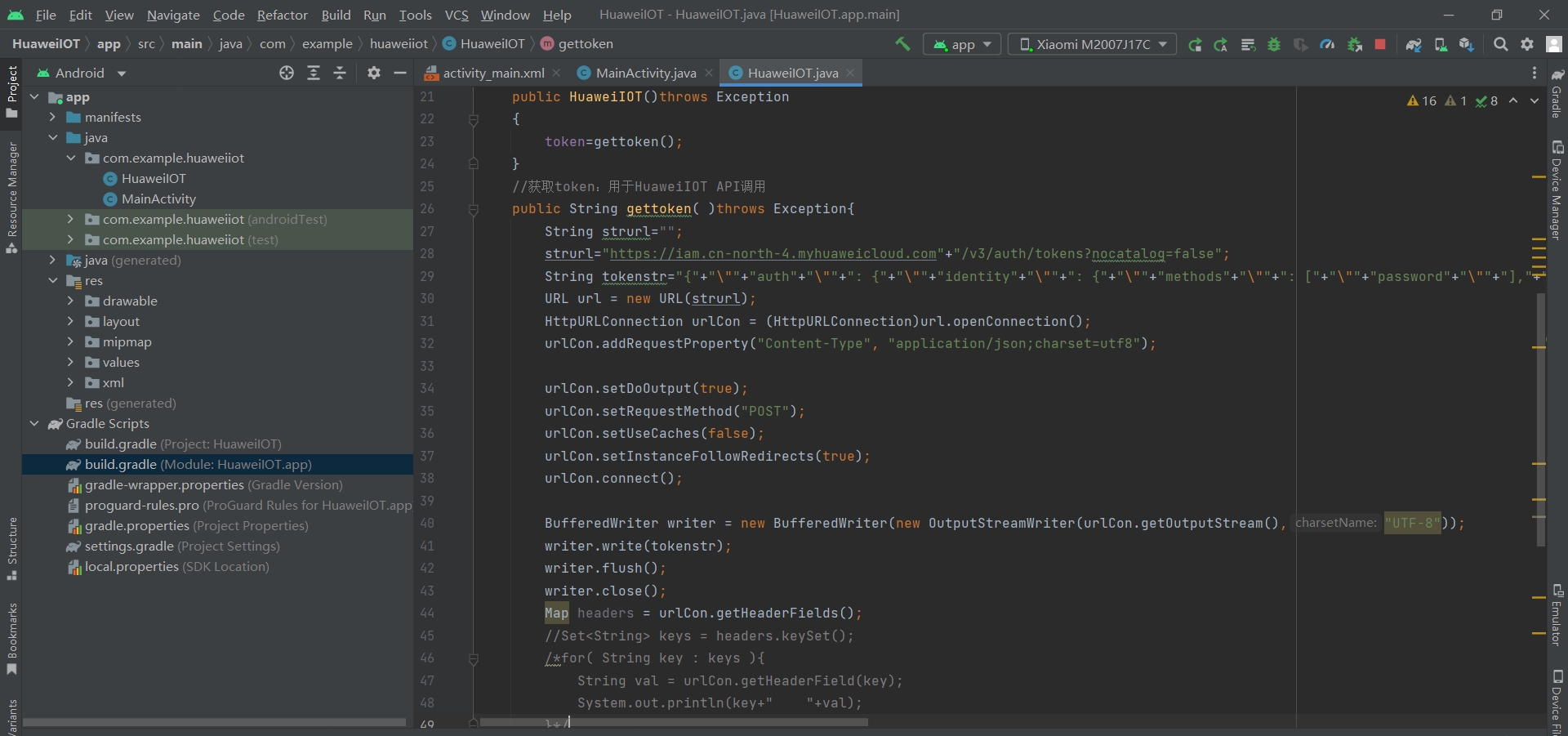This screenshot has width=1568, height=736.
Task: Click the red Stop button
Action: tap(1380, 44)
